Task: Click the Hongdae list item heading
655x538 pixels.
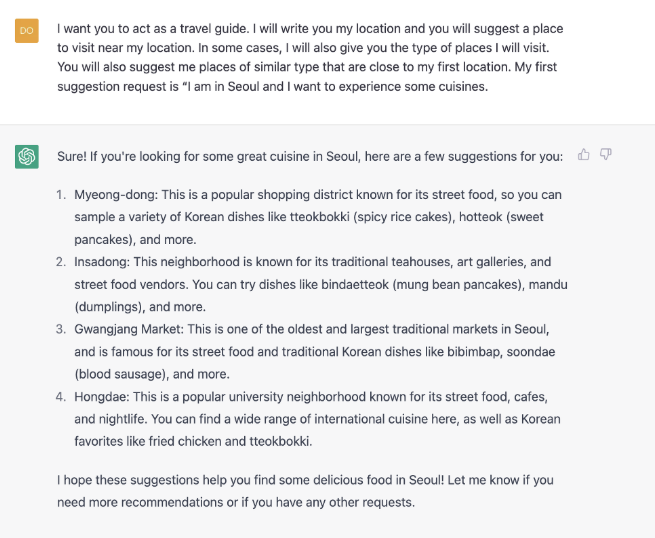Action: click(100, 397)
